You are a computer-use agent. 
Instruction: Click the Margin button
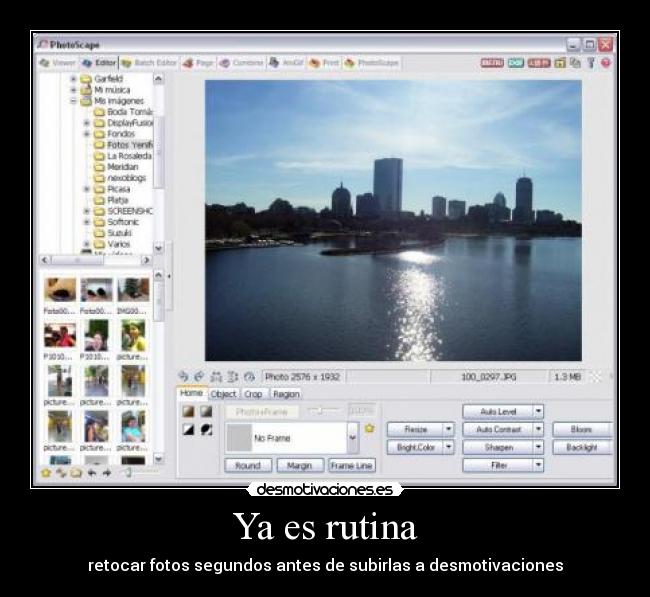[300, 465]
